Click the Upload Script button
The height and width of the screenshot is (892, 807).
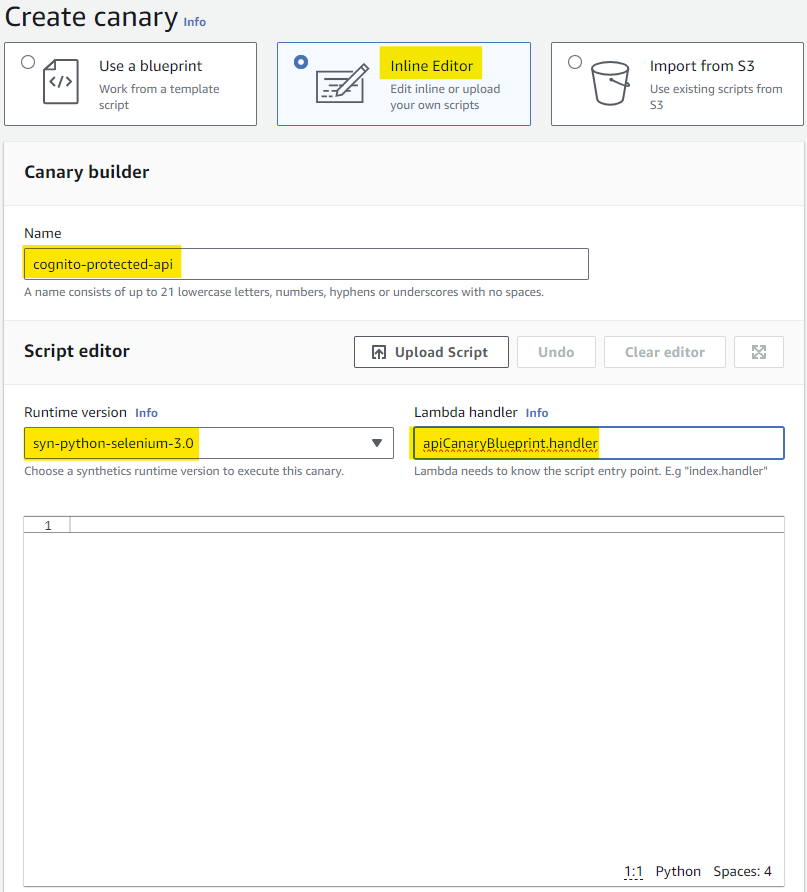(x=431, y=351)
